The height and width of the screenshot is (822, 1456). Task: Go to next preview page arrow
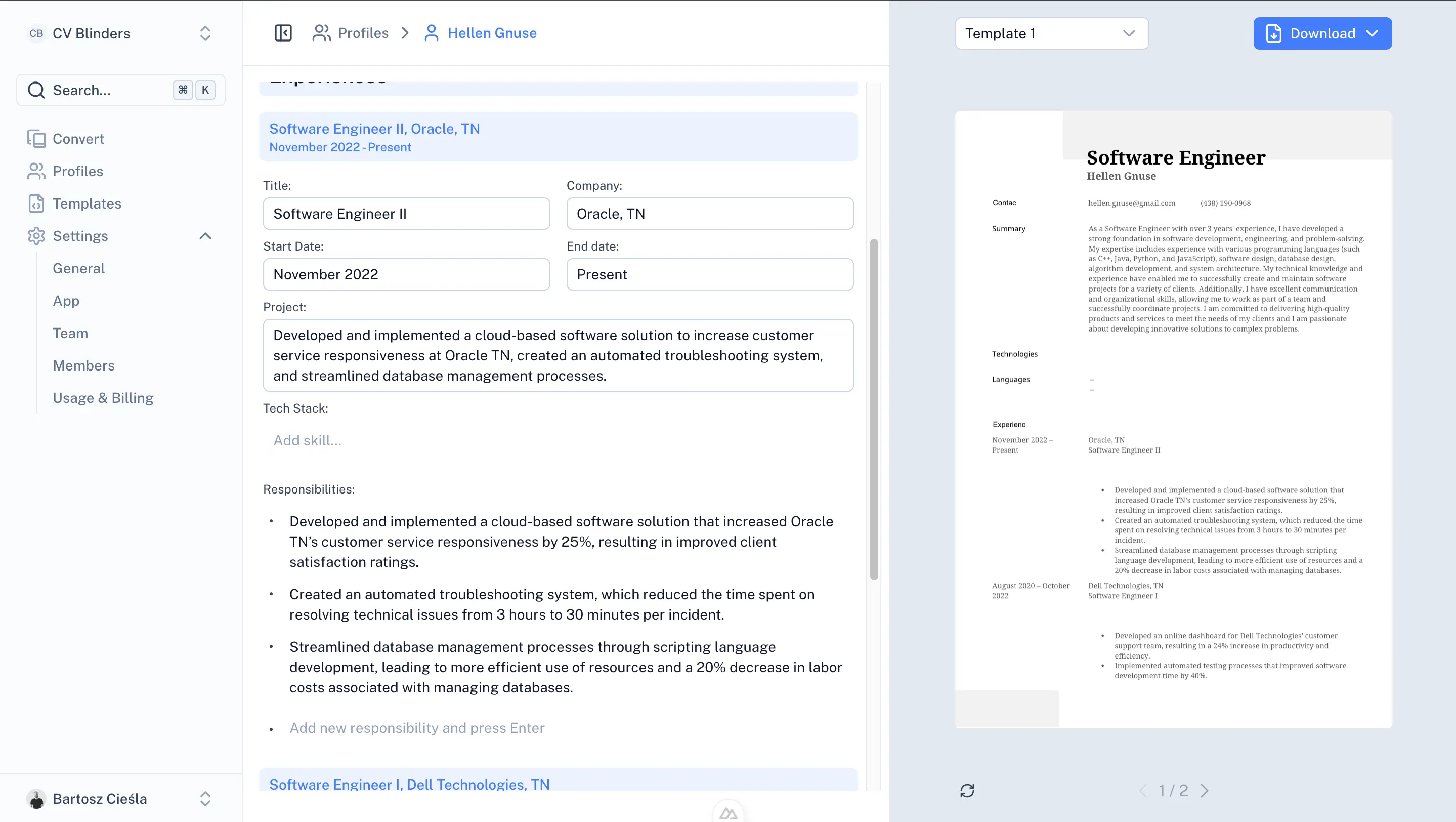pyautogui.click(x=1205, y=790)
